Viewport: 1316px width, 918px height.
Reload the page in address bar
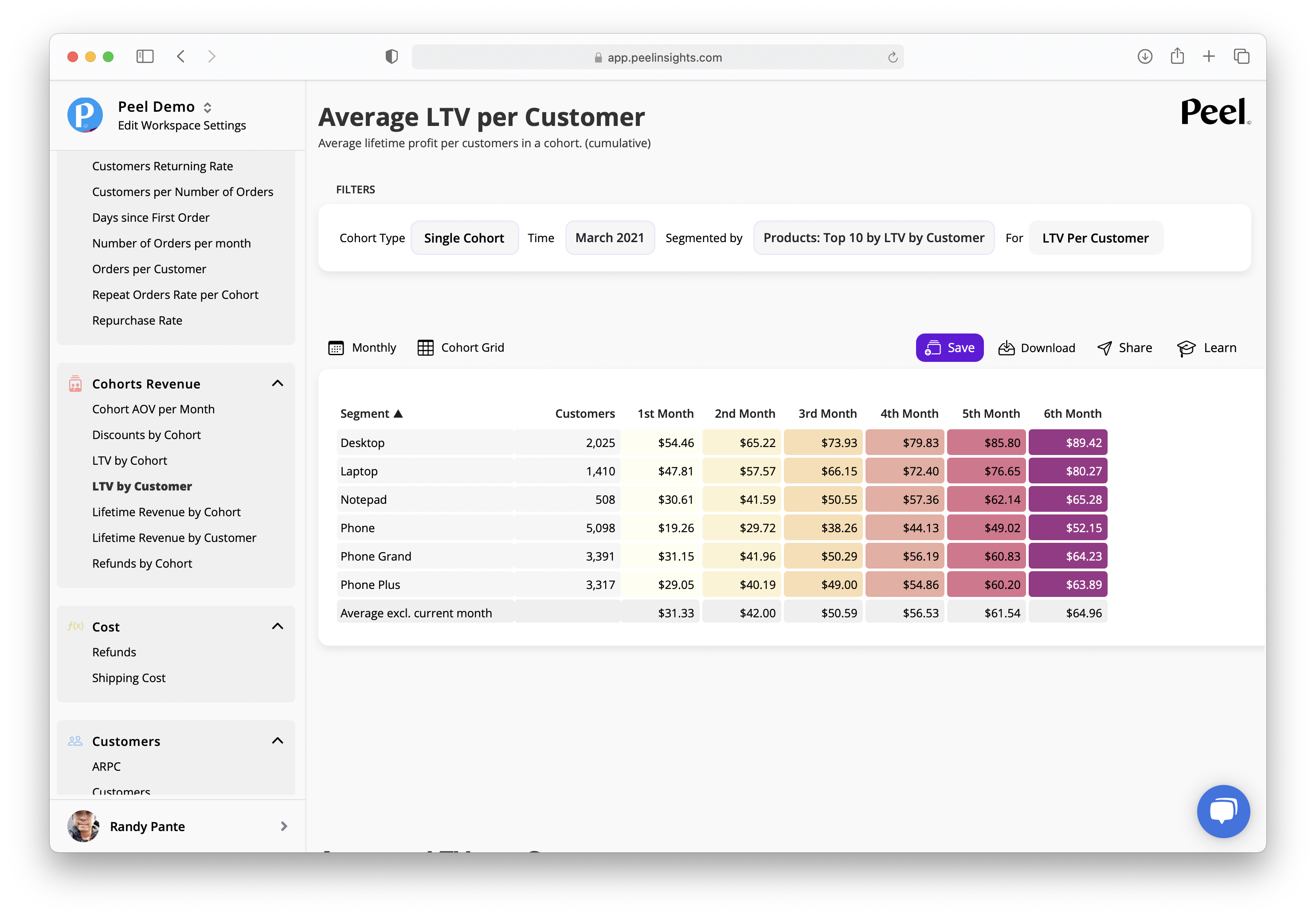[893, 57]
